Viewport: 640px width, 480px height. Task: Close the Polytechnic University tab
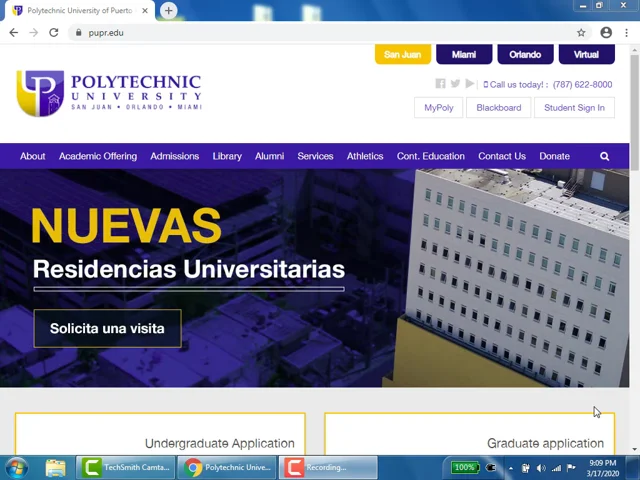point(145,11)
